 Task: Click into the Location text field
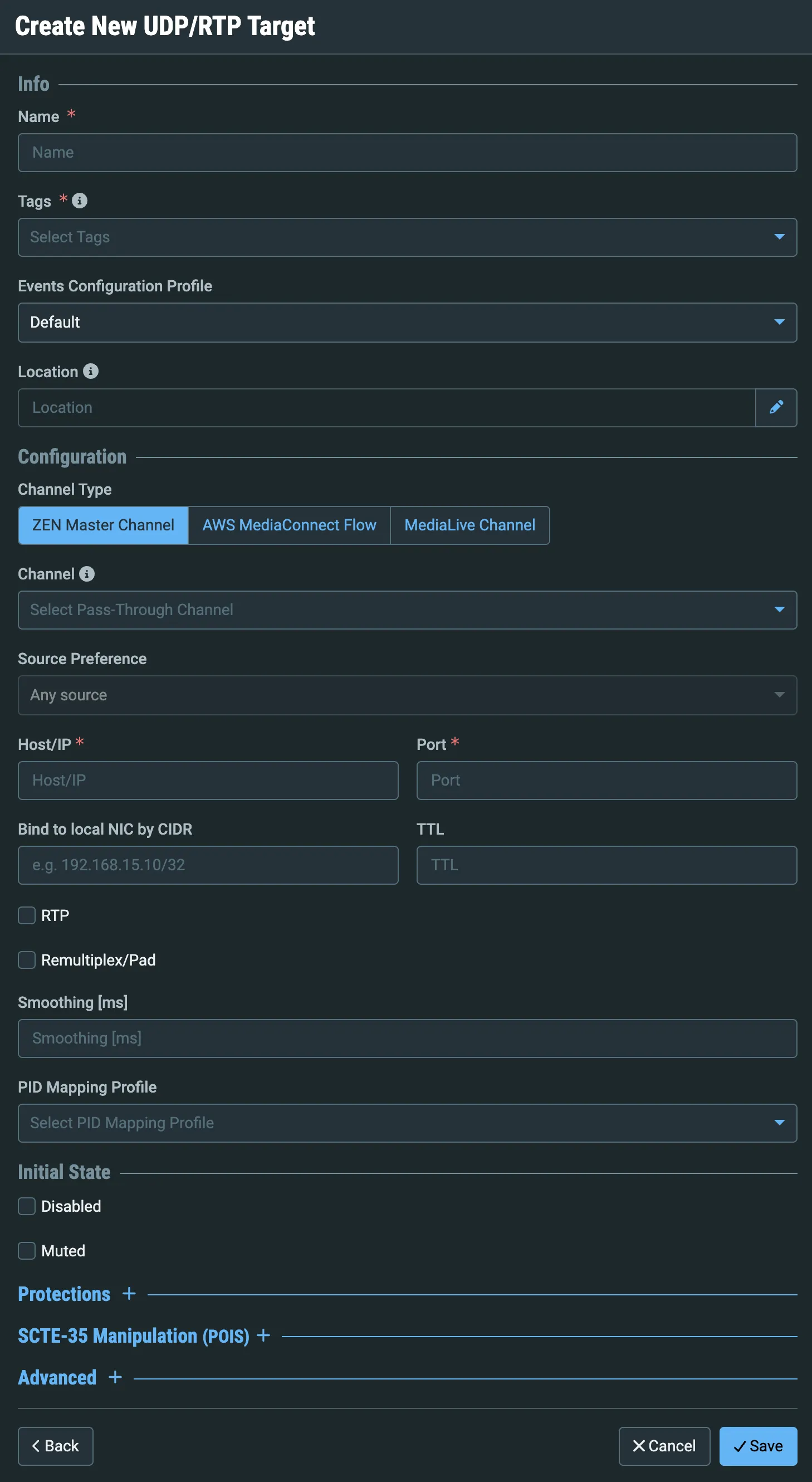387,407
